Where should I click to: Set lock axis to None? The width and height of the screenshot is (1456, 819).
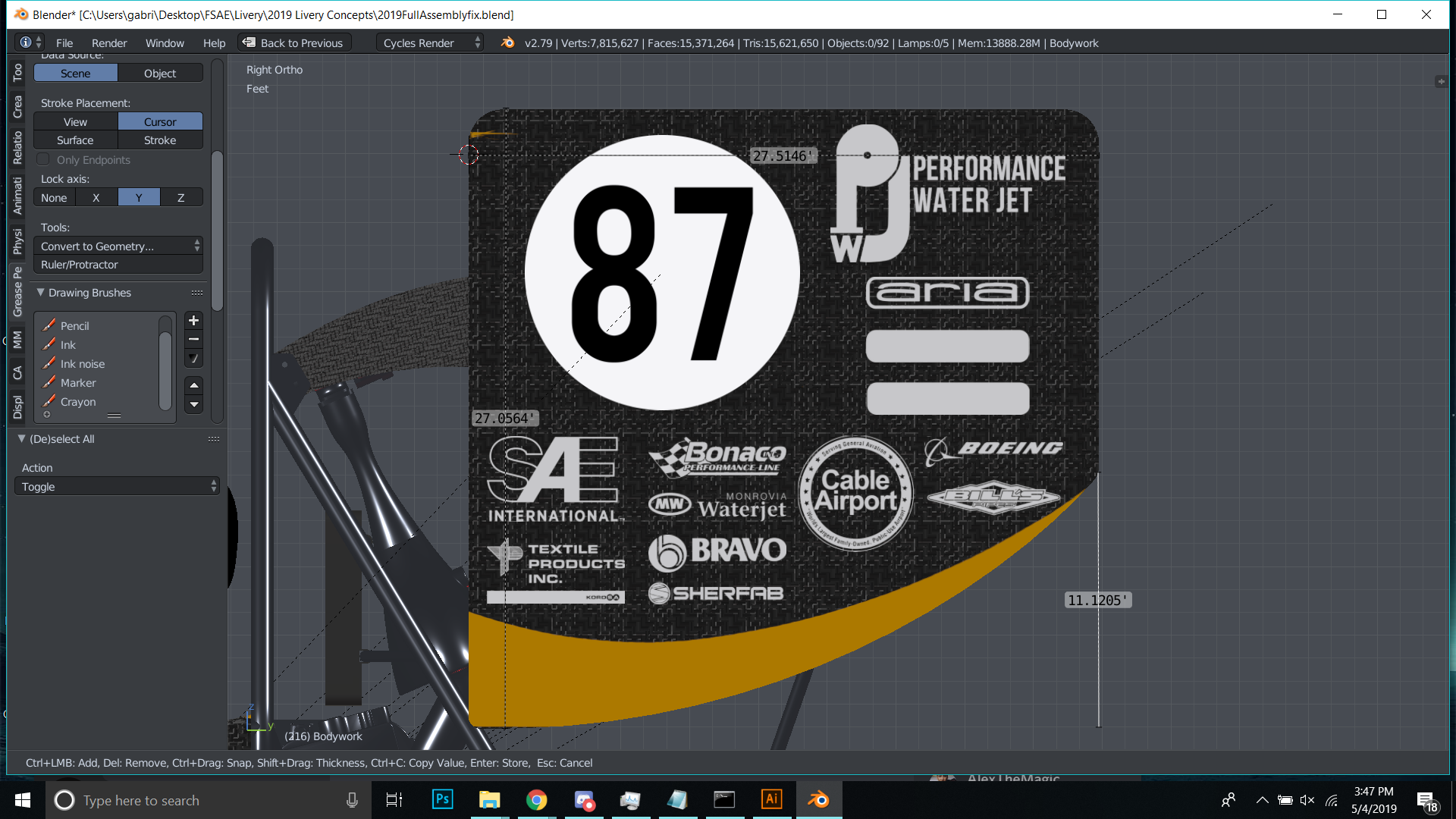[x=54, y=197]
